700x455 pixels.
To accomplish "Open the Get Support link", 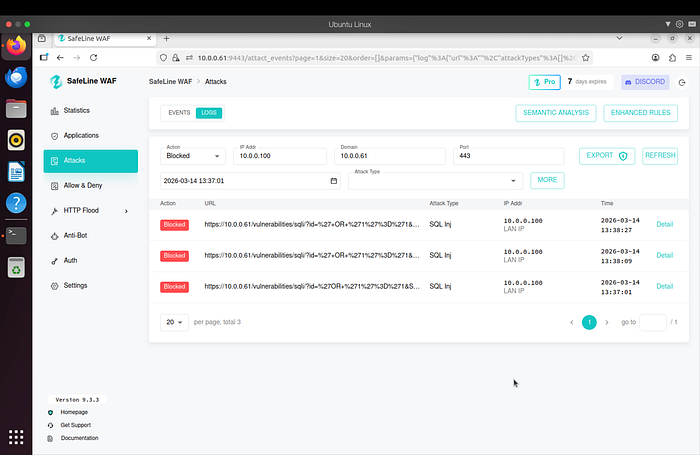I will click(x=75, y=425).
